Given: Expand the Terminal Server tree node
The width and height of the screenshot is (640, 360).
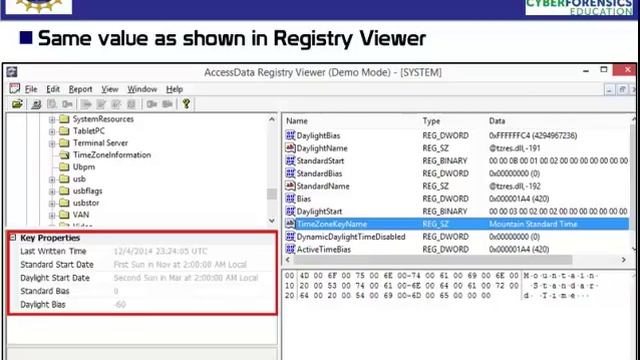Looking at the screenshot, I should tap(52, 144).
